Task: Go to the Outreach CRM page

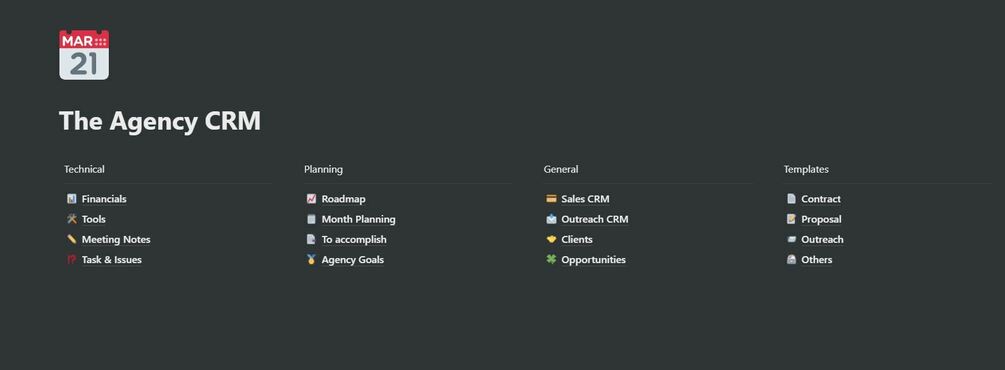Action: point(595,219)
